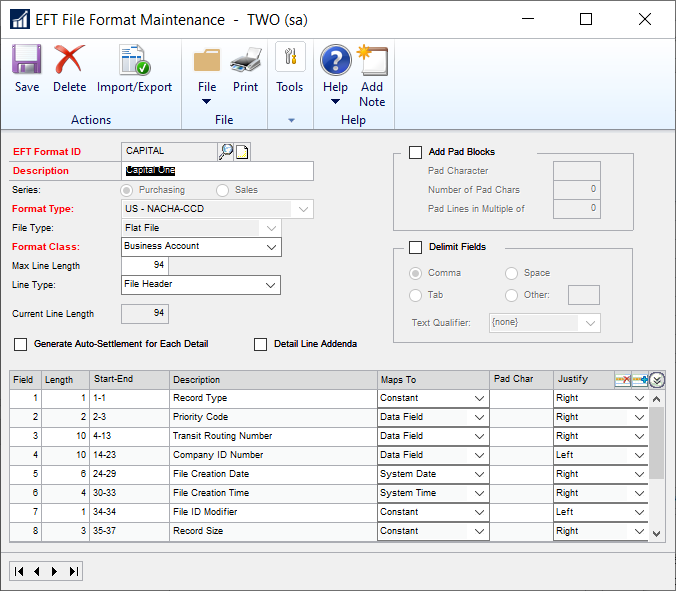Screen dimensions: 676x591
Task: Click the EFT Format ID lookup magnifier
Action: click(x=226, y=151)
